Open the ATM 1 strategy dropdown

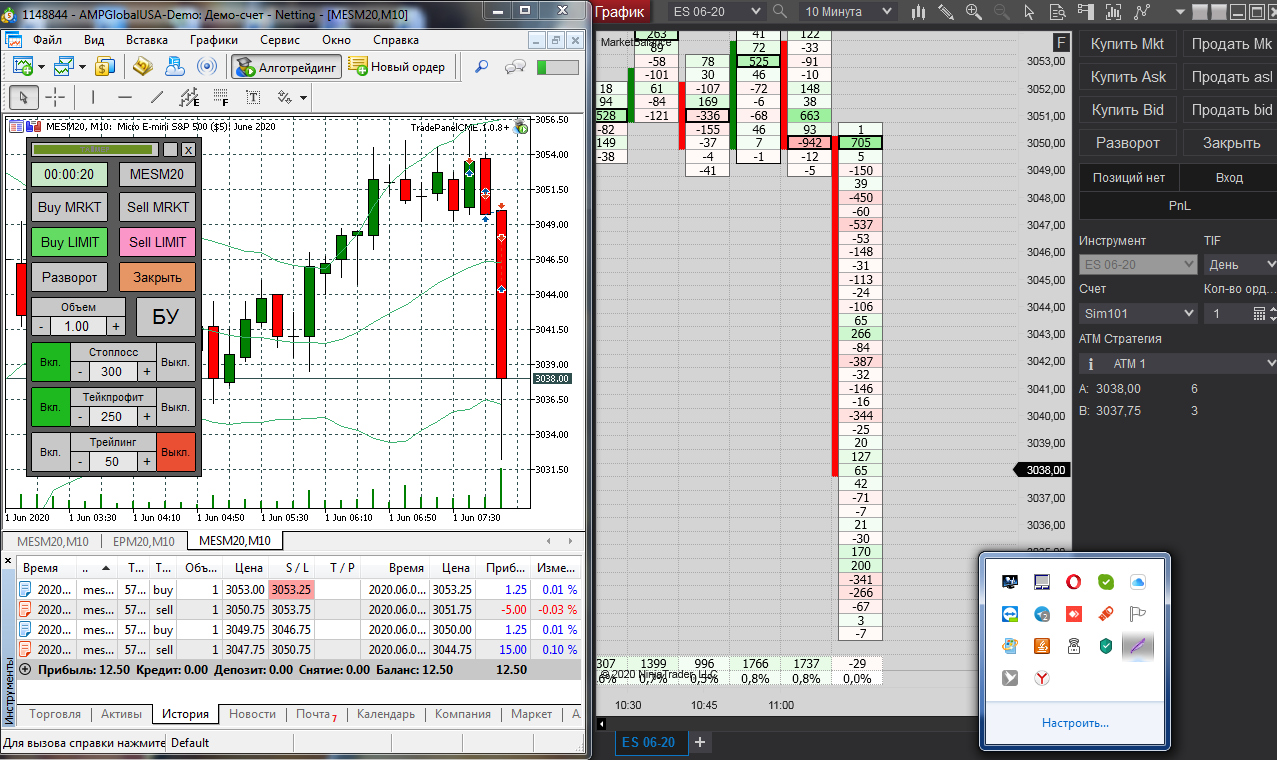(x=1178, y=363)
